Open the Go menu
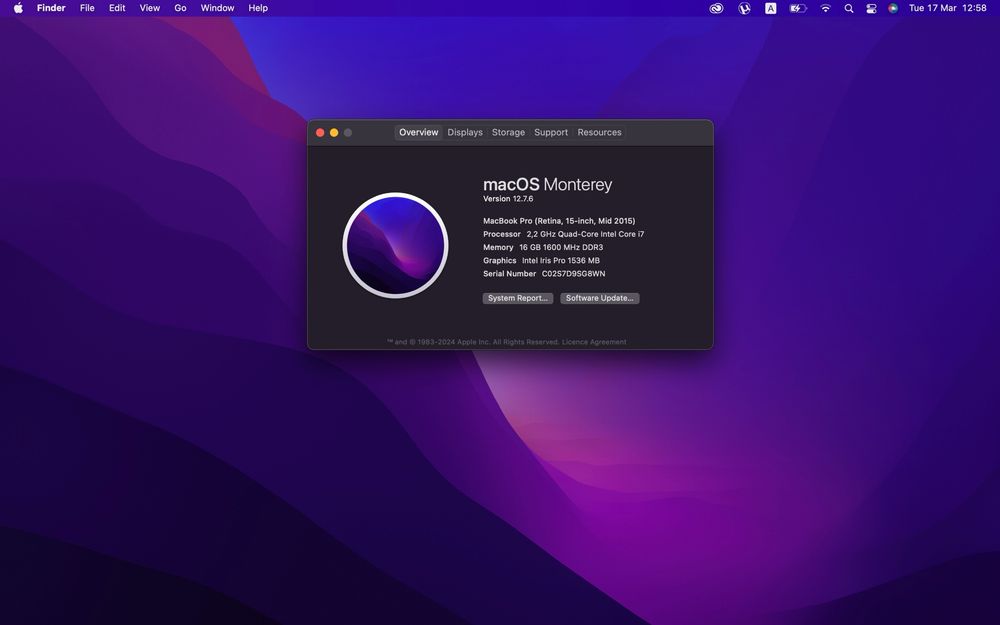This screenshot has height=625, width=1000. pos(180,8)
